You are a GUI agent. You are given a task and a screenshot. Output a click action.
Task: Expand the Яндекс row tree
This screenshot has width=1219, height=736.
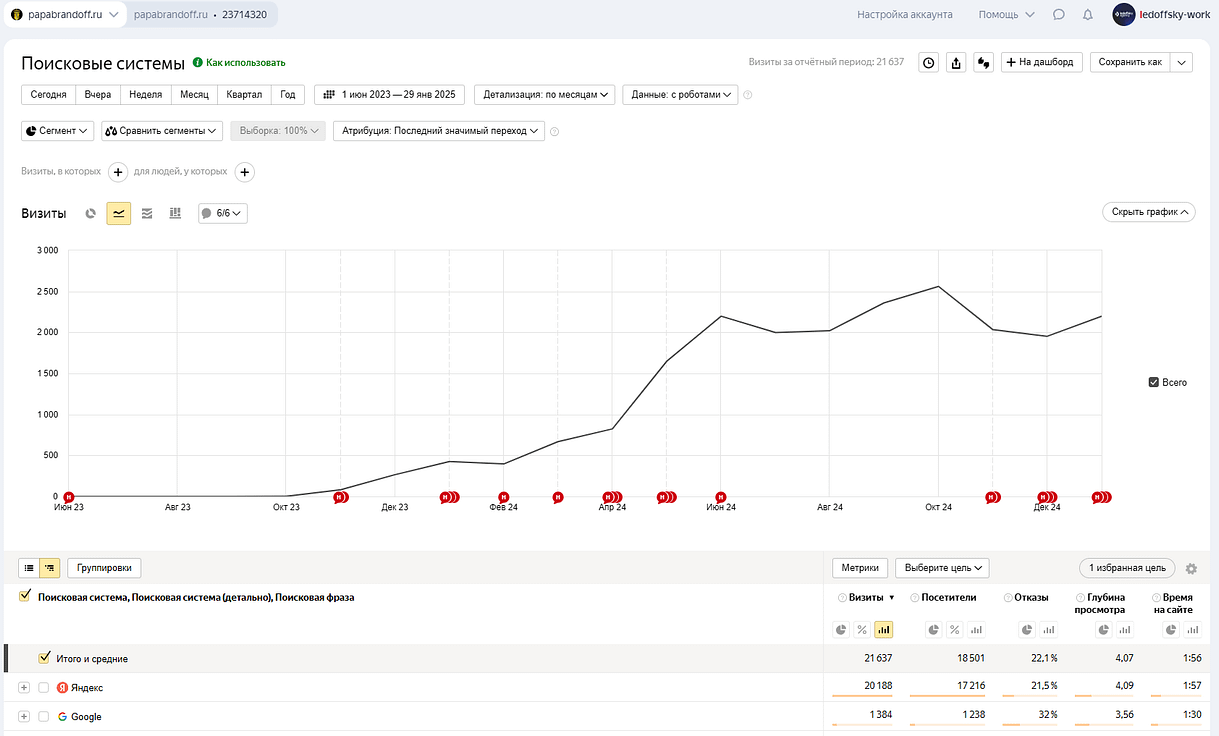point(24,688)
